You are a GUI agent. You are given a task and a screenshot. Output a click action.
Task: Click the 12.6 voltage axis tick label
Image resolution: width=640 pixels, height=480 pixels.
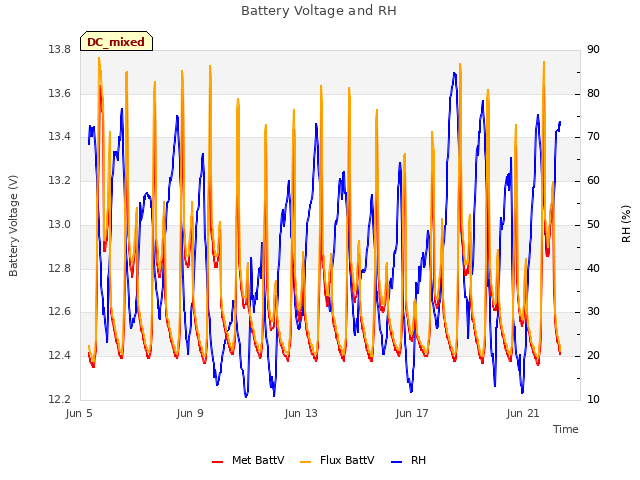tap(60, 312)
